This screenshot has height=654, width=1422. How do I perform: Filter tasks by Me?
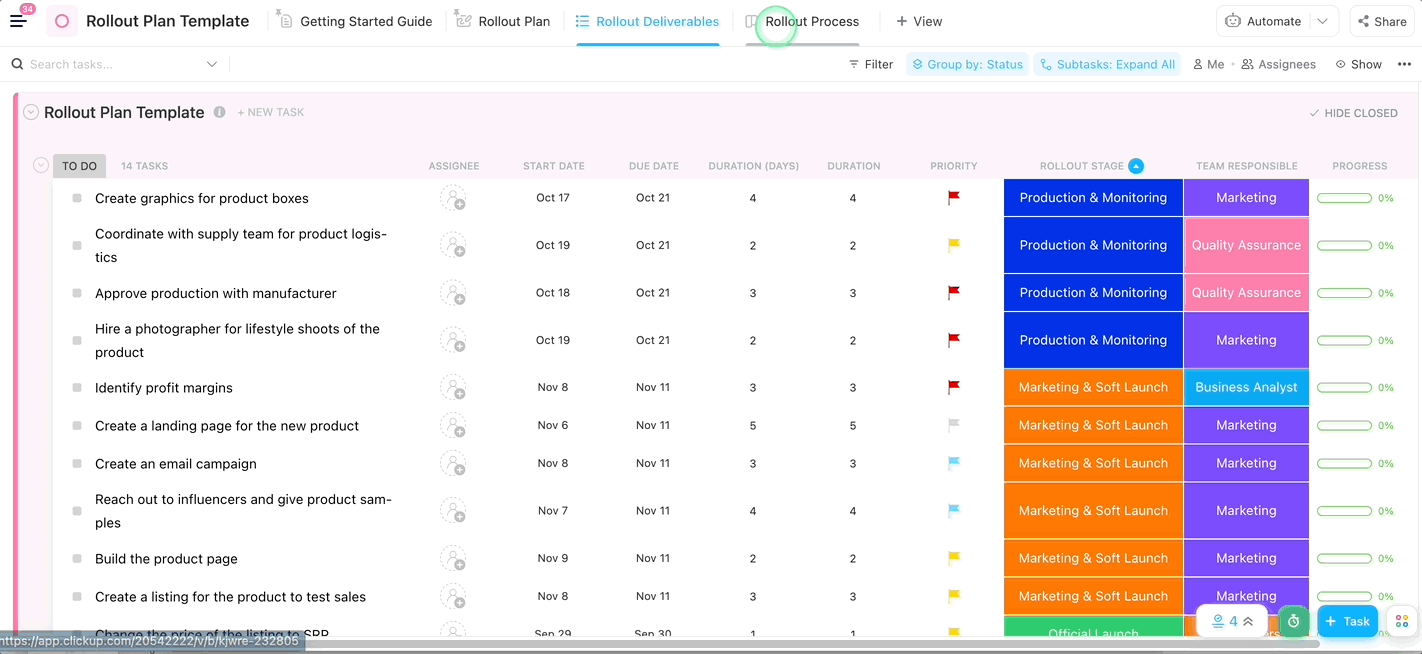[1208, 64]
